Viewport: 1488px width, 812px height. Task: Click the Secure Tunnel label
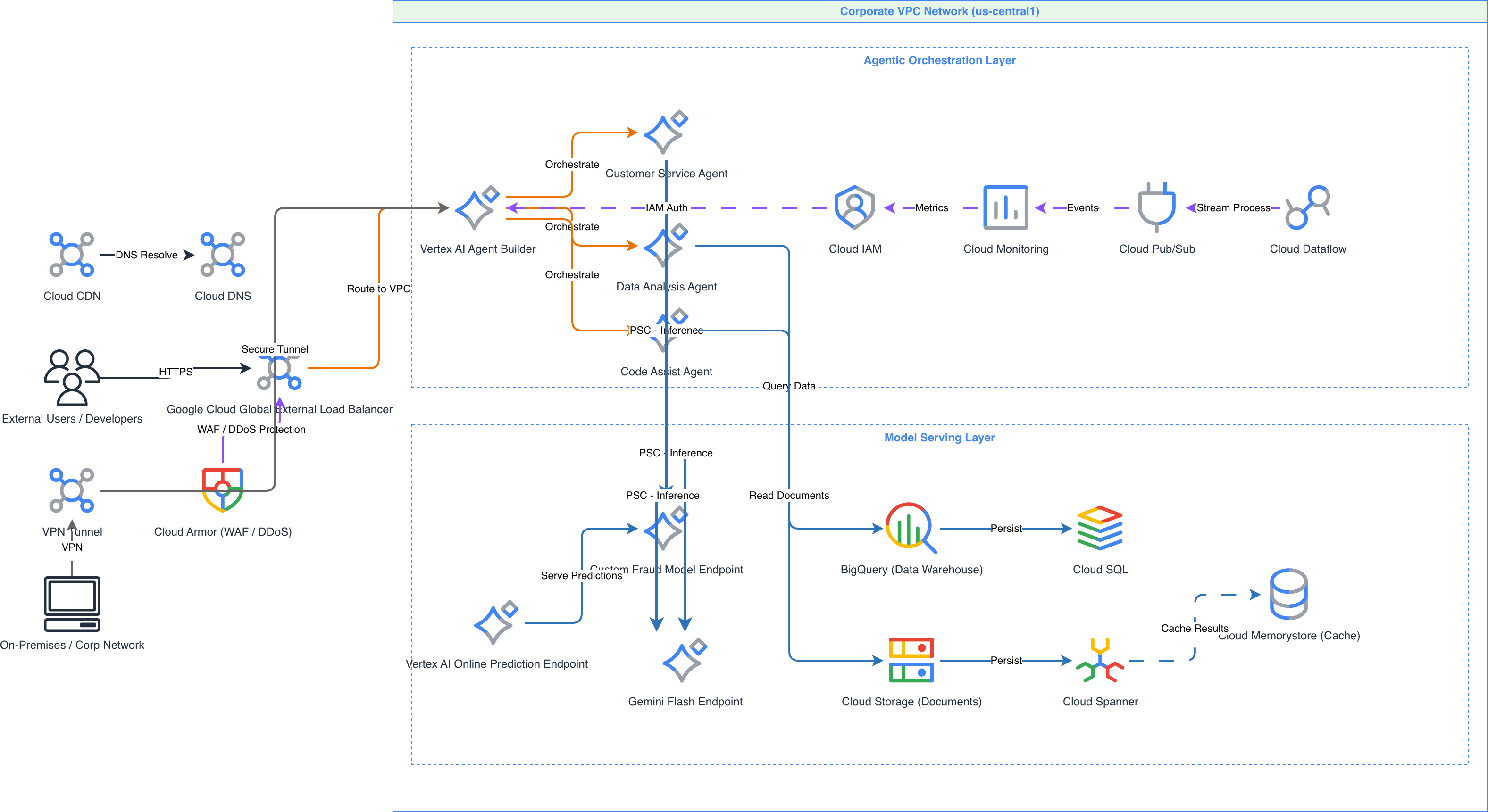(275, 349)
